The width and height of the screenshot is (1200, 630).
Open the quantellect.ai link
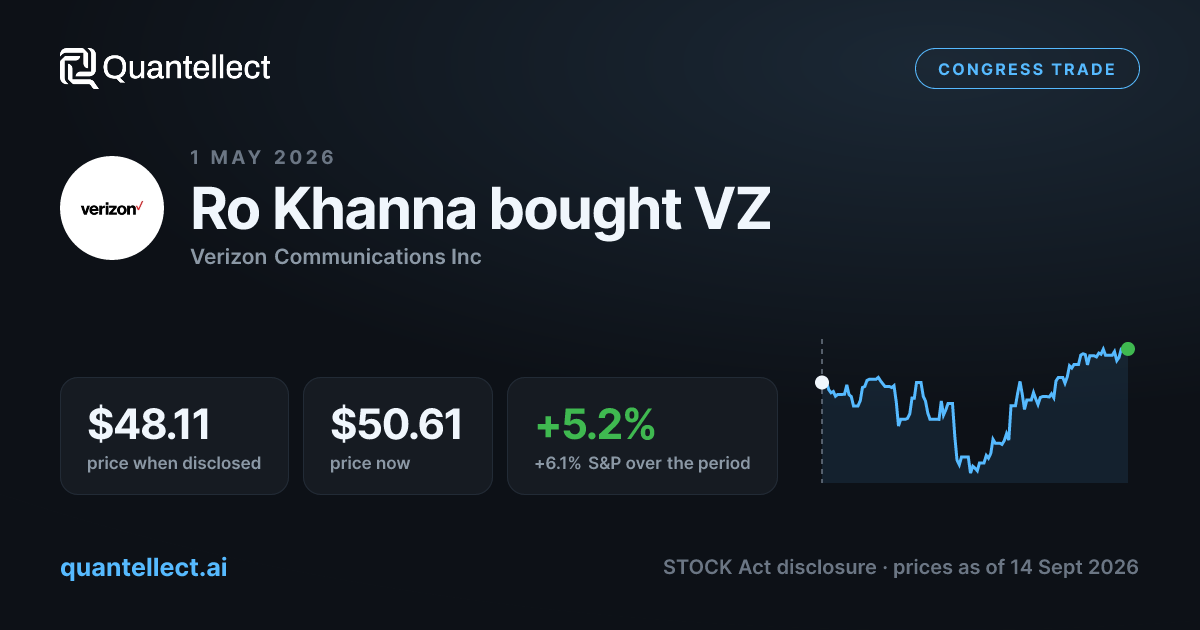pos(144,567)
